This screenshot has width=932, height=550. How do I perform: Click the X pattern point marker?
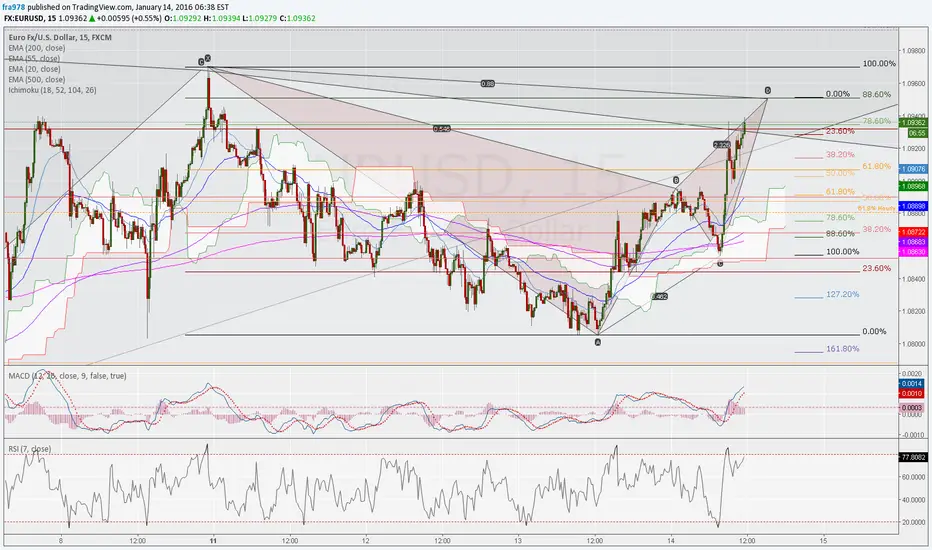[207, 58]
